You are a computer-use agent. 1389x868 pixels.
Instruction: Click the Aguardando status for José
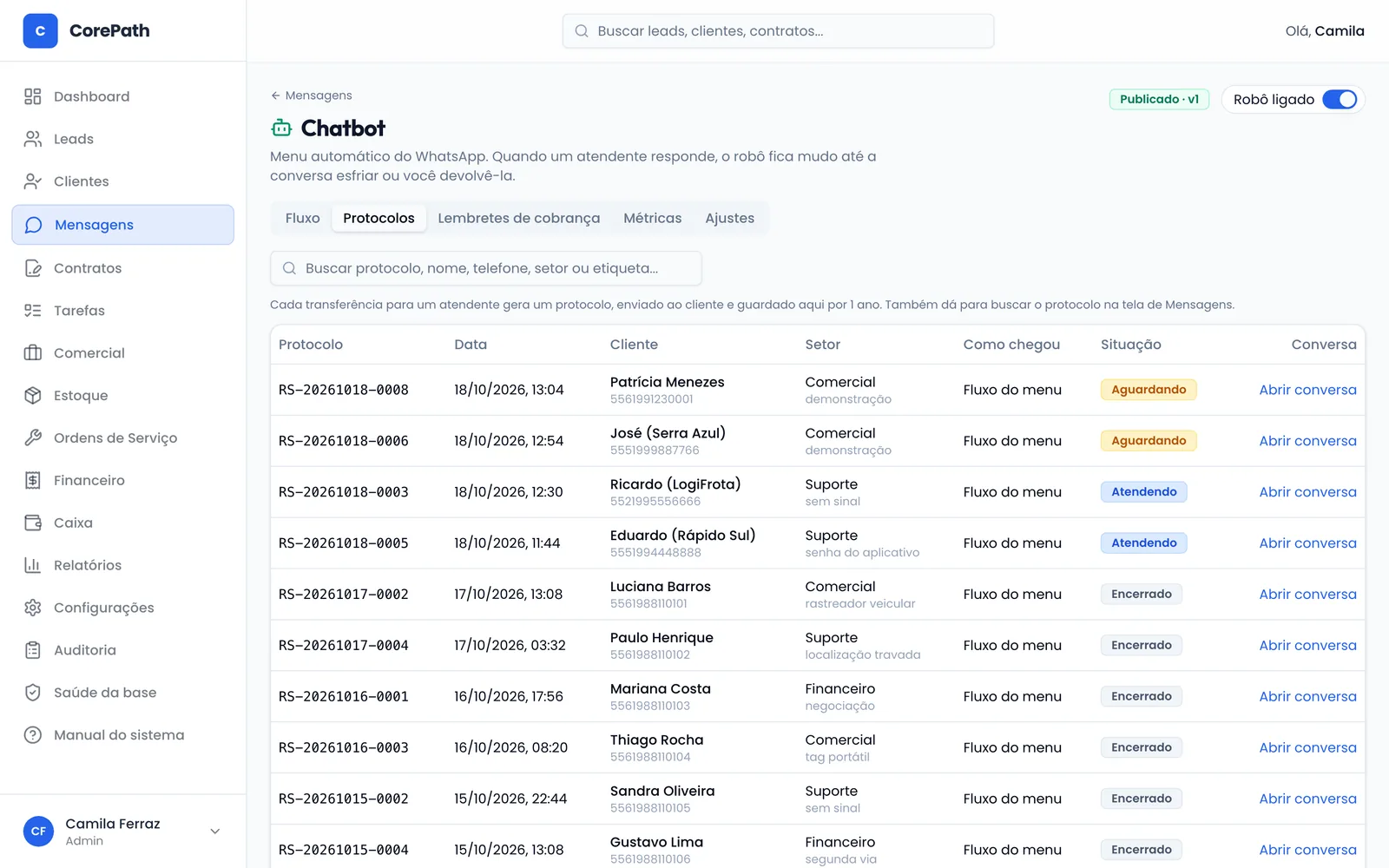1149,441
